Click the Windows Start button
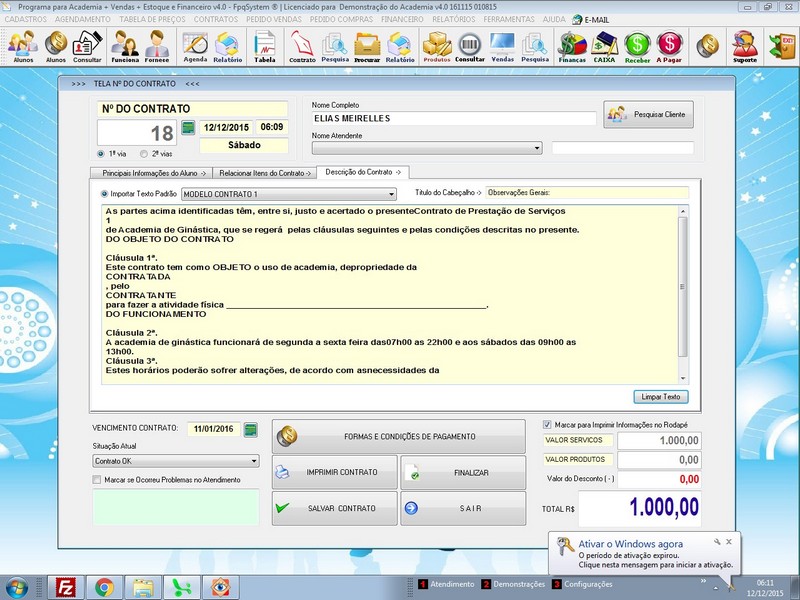 (17, 588)
